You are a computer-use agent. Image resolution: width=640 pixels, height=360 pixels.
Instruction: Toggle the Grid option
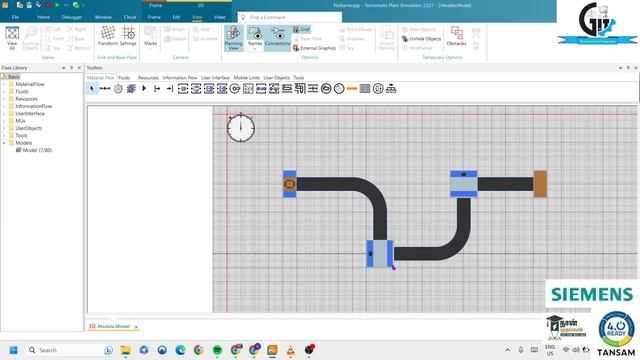point(301,29)
